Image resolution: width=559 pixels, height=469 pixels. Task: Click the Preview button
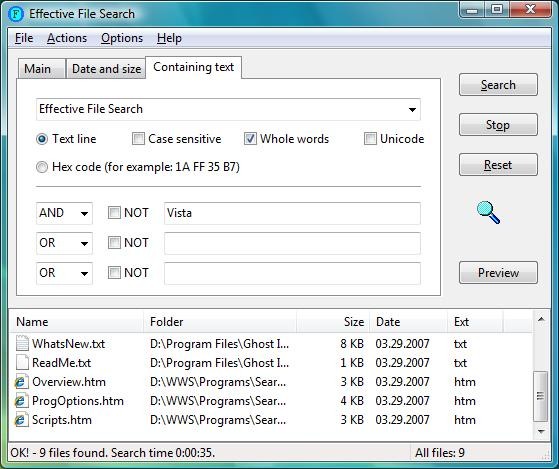pos(498,273)
